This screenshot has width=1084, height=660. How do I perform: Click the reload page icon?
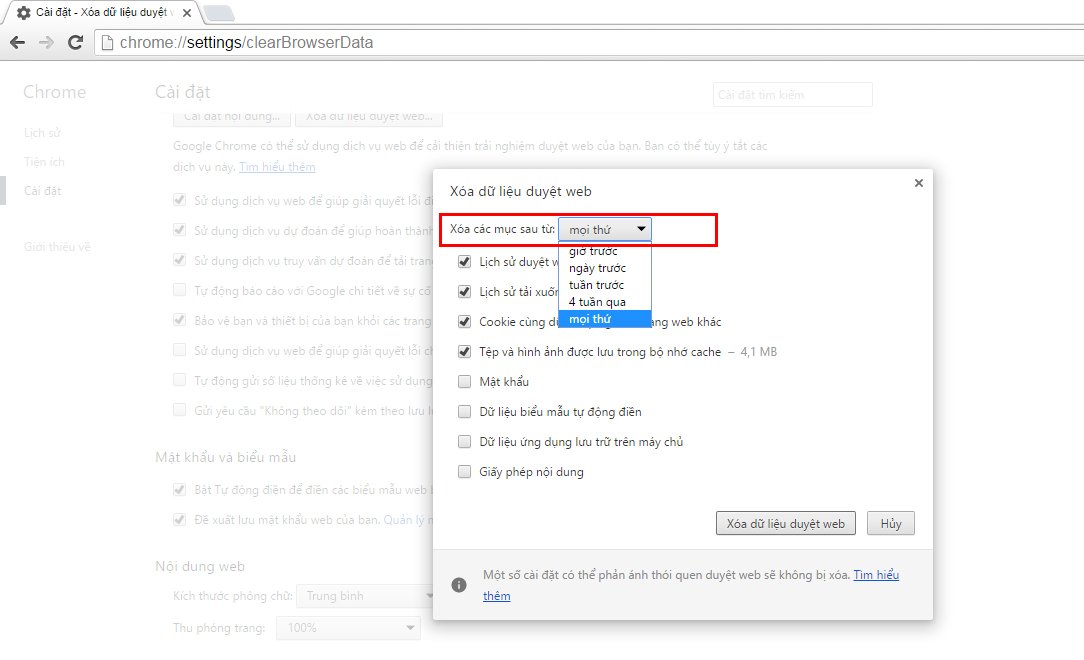tap(75, 43)
